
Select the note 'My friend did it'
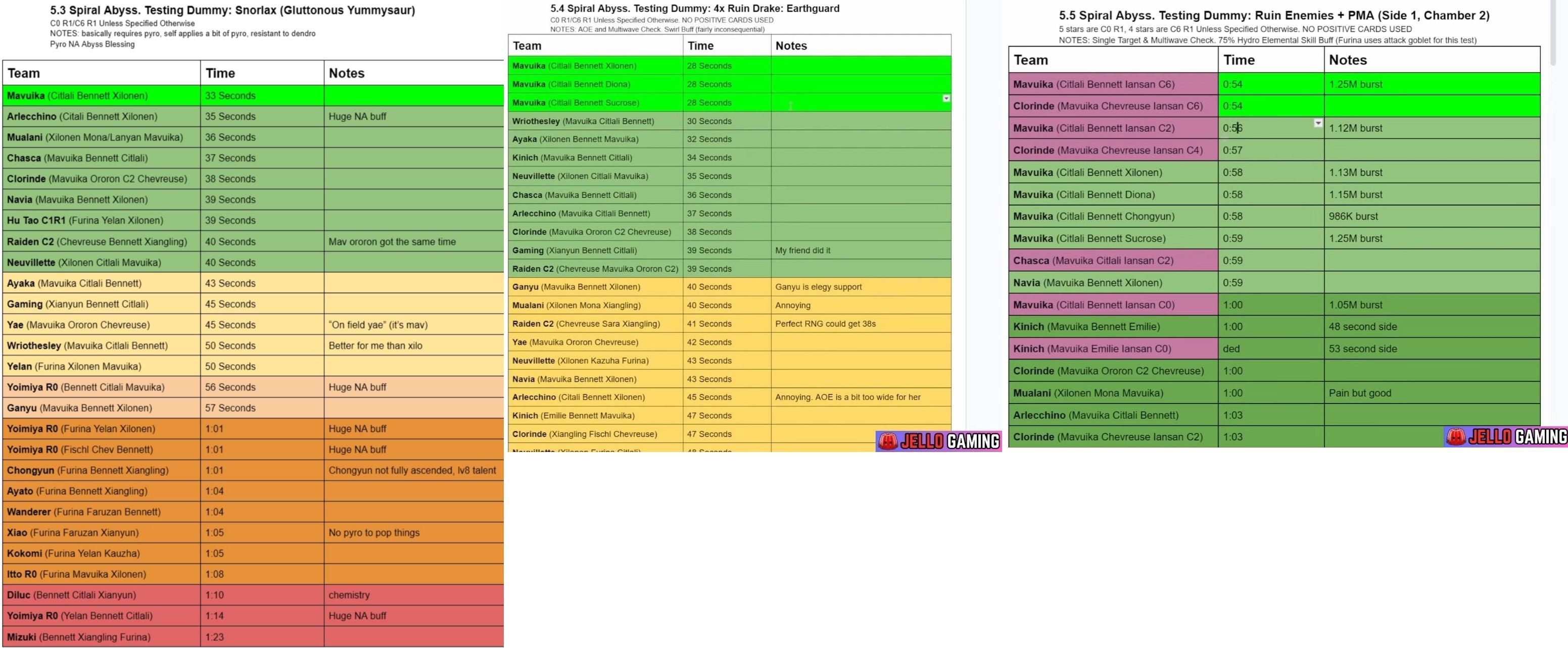pos(802,250)
